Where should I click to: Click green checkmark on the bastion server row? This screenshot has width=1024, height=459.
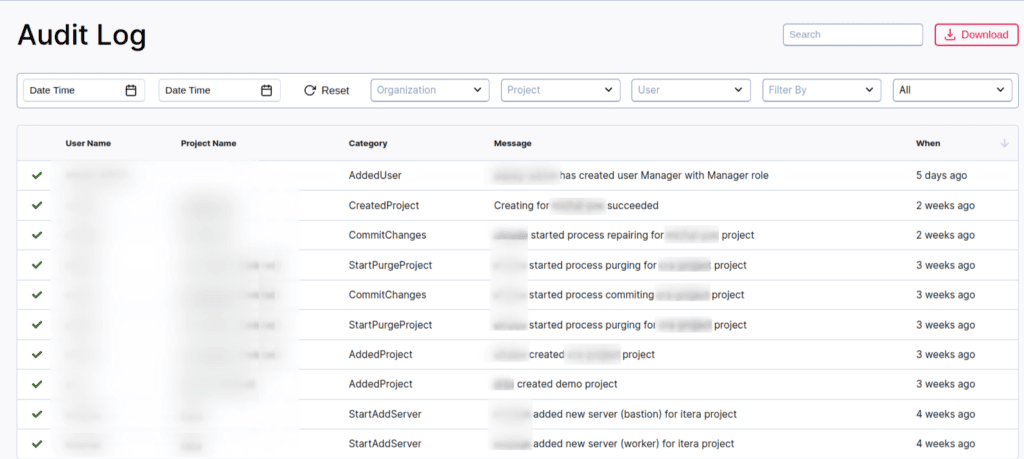[37, 414]
